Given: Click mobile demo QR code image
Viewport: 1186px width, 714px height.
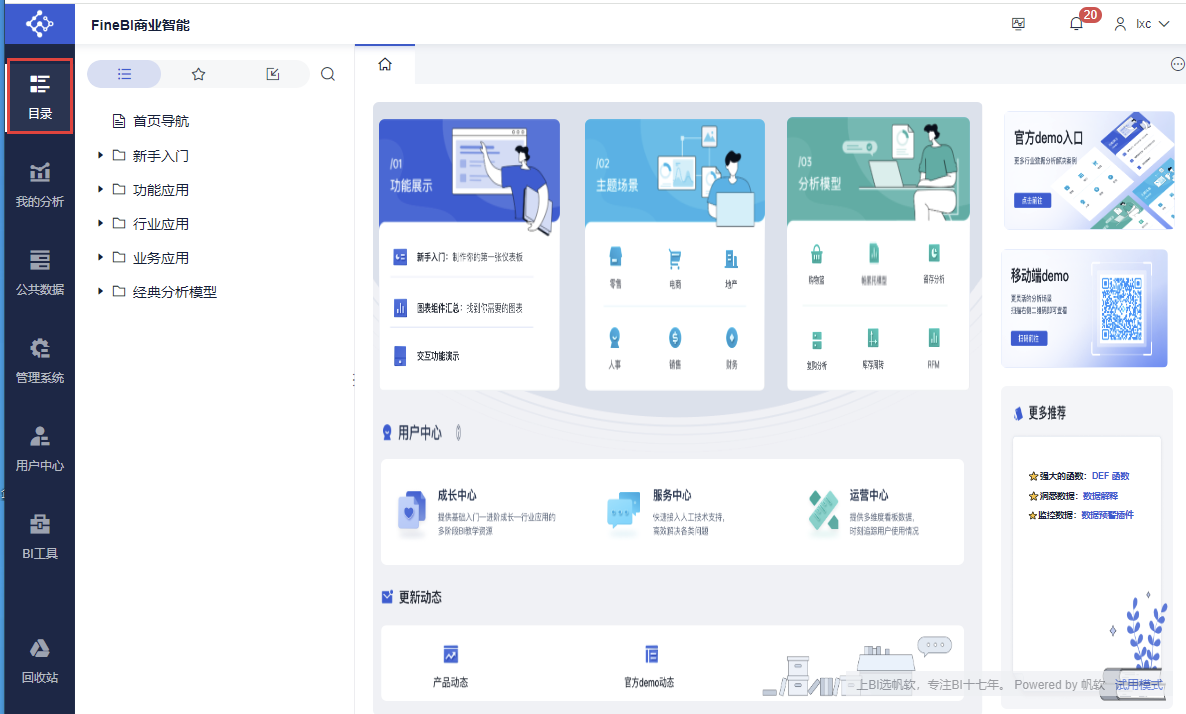Looking at the screenshot, I should point(1121,309).
